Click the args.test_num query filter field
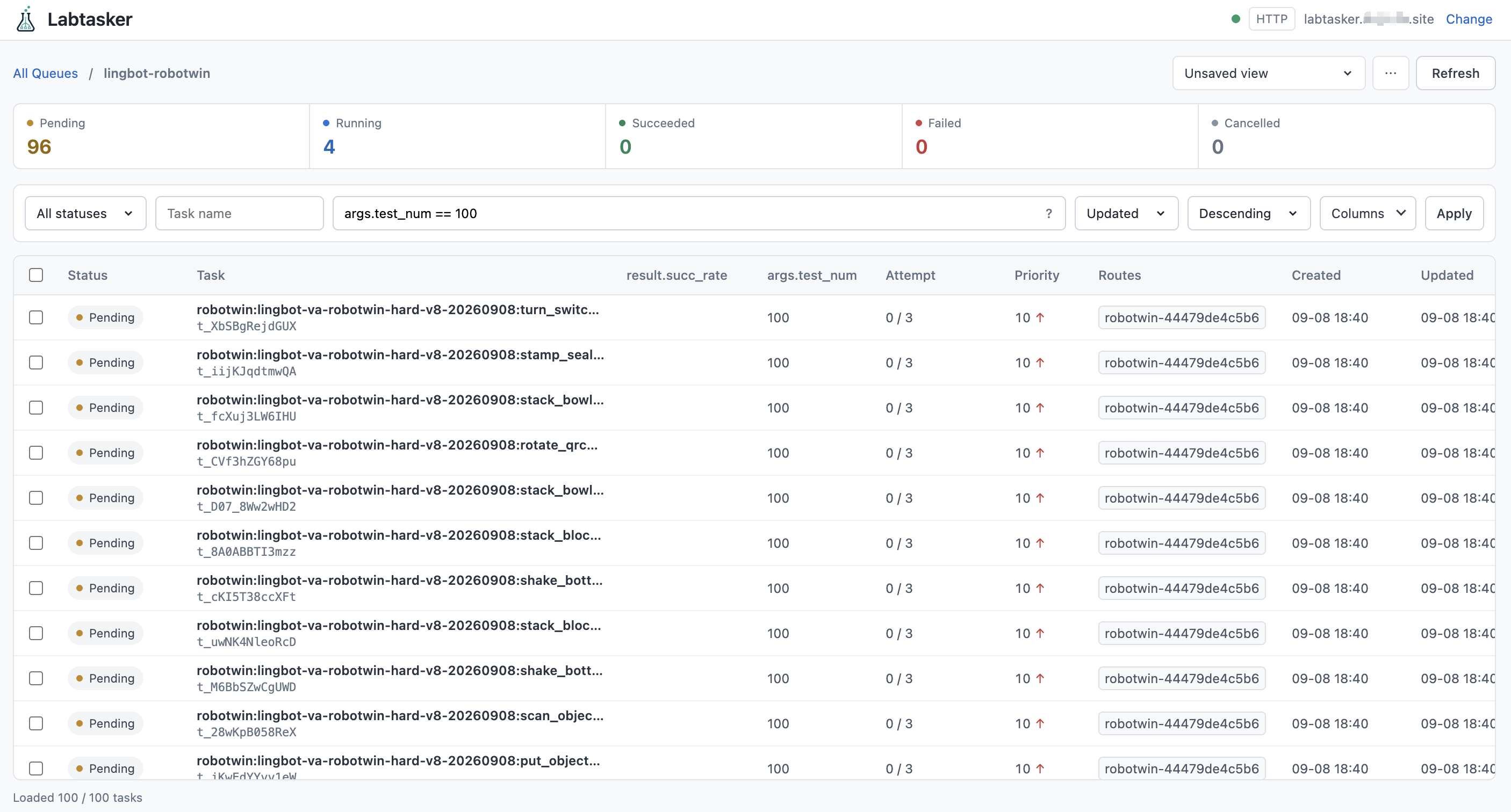 point(699,213)
